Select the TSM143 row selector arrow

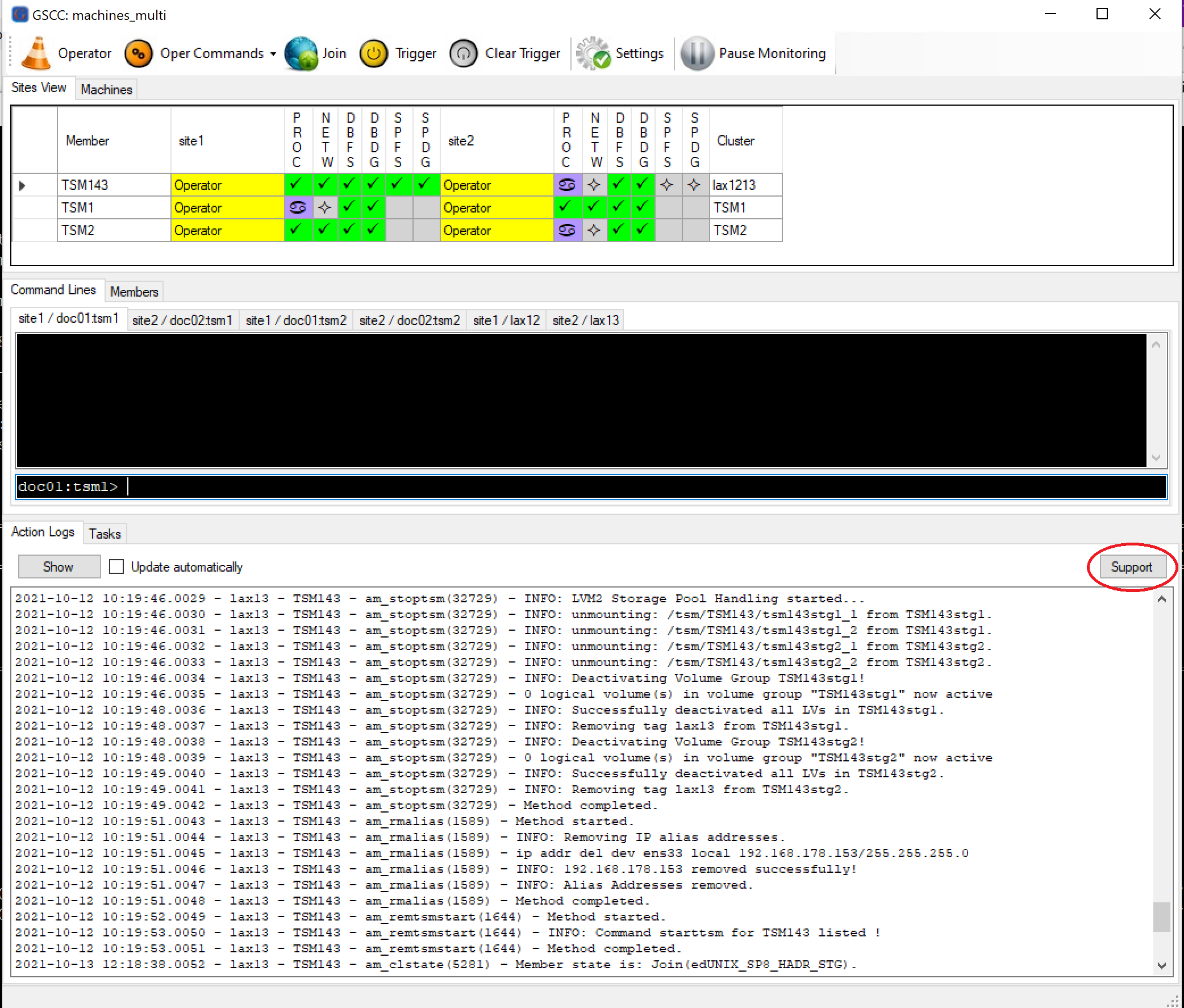22,186
